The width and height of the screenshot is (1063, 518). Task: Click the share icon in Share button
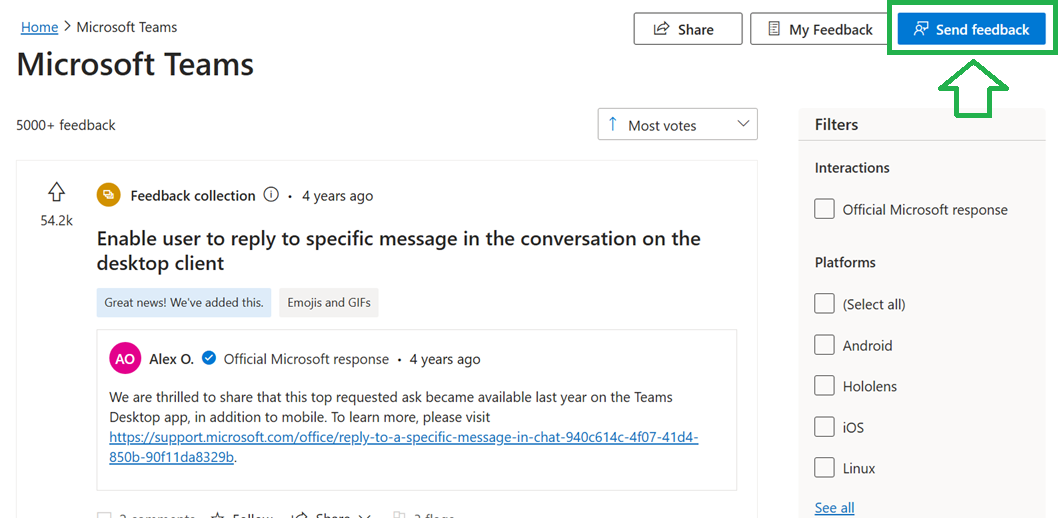point(661,29)
